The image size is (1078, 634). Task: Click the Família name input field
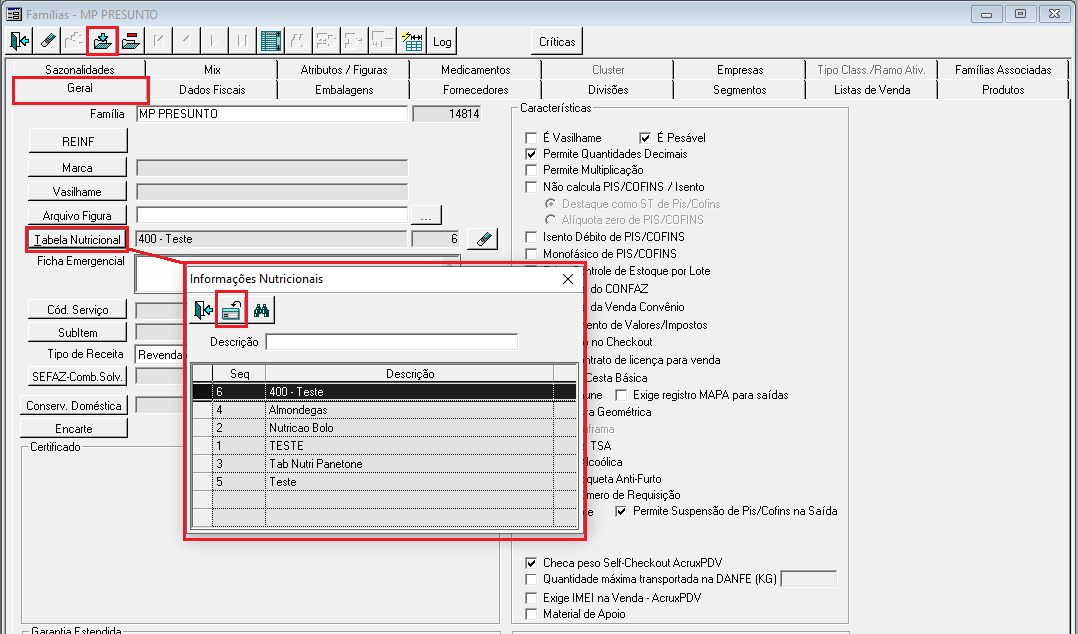click(x=272, y=114)
